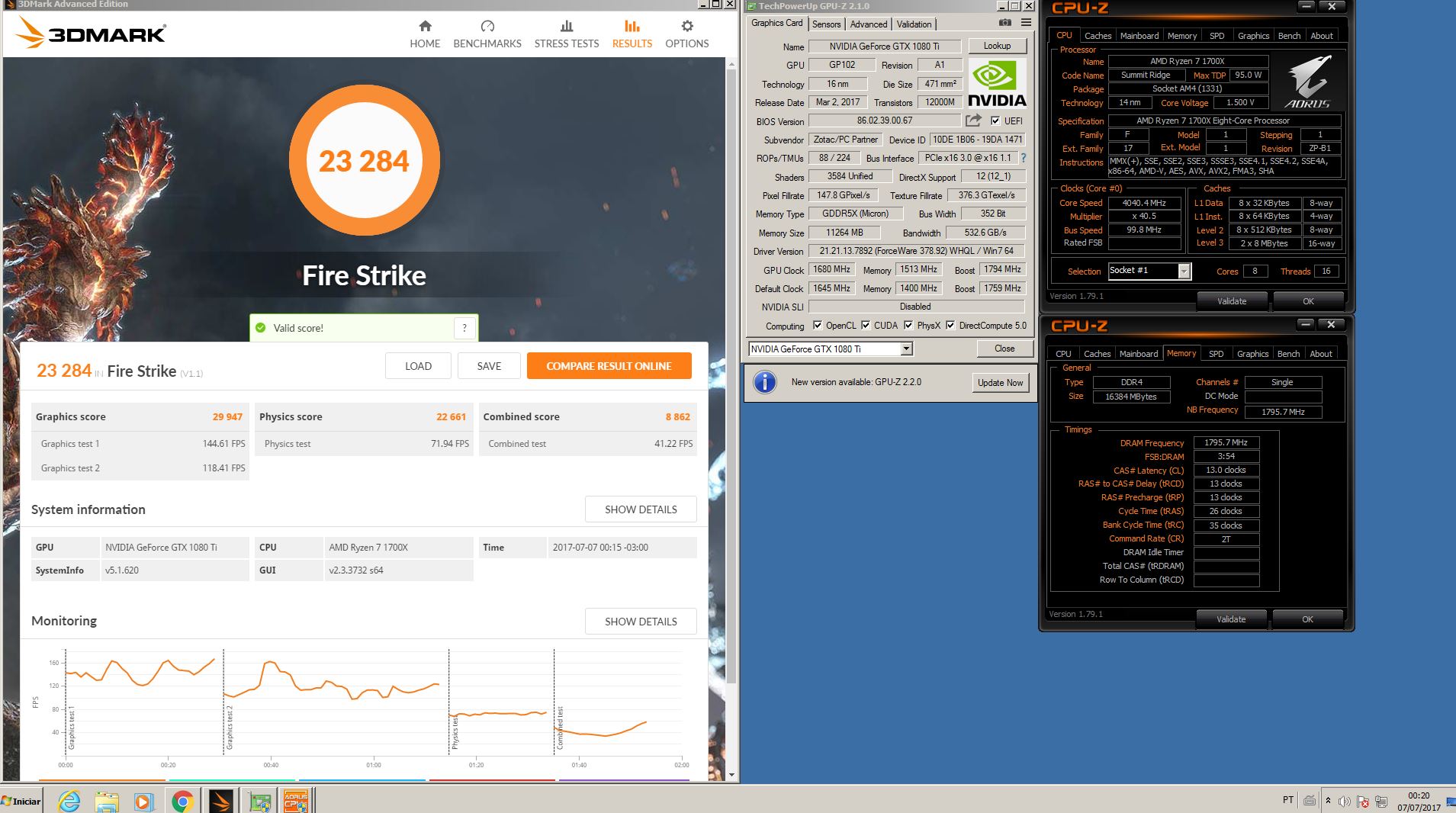Viewport: 1456px width, 813px height.
Task: Switch to AORUS CPU-Z taskbar icon
Action: [x=296, y=801]
